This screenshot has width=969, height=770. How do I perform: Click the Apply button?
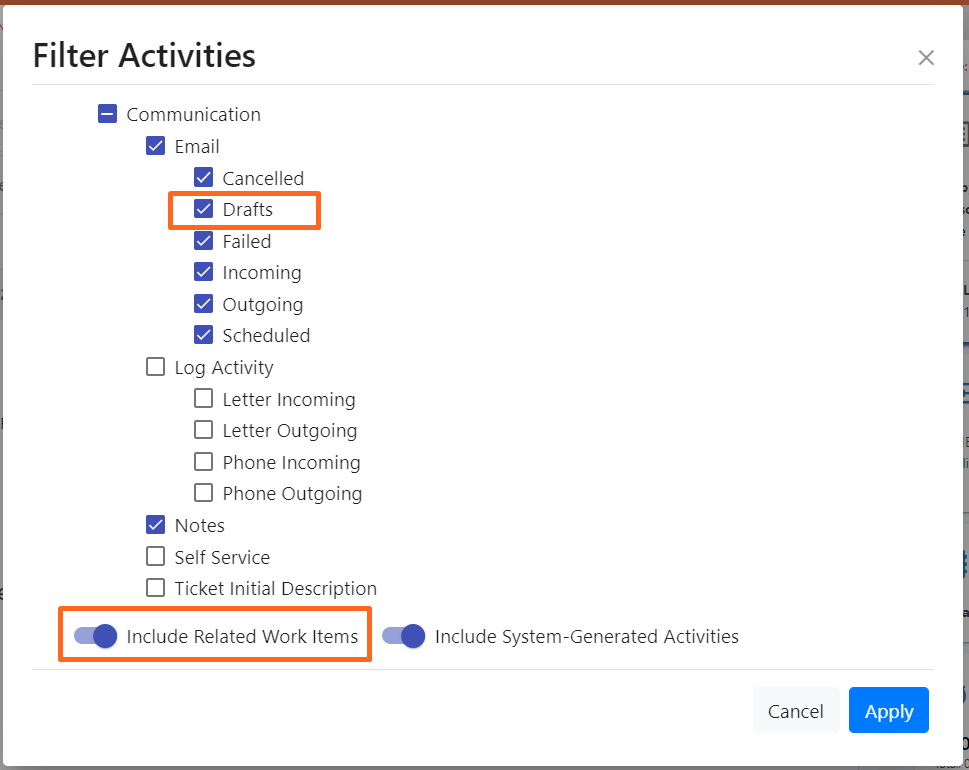click(888, 711)
